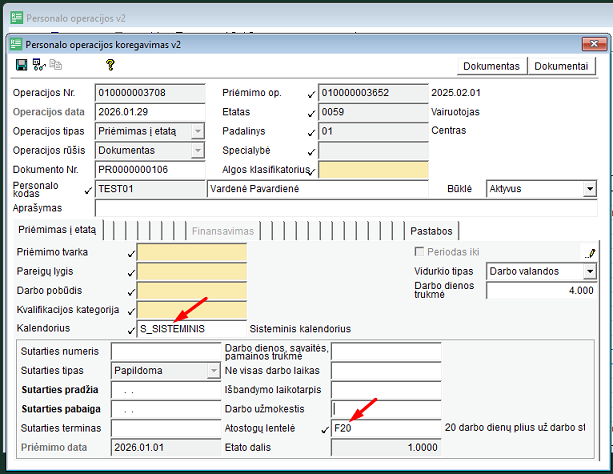This screenshot has width=613, height=474.
Task: Click the Dokumentas button
Action: point(490,66)
